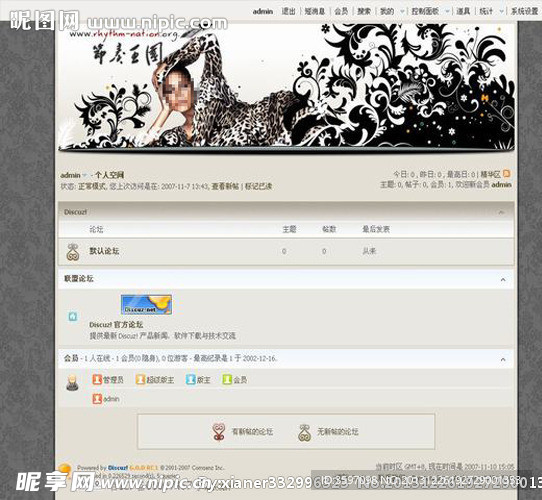This screenshot has height=500, width=542.
Task: Click the 默认论坛 forum status icon
Action: coord(73,252)
